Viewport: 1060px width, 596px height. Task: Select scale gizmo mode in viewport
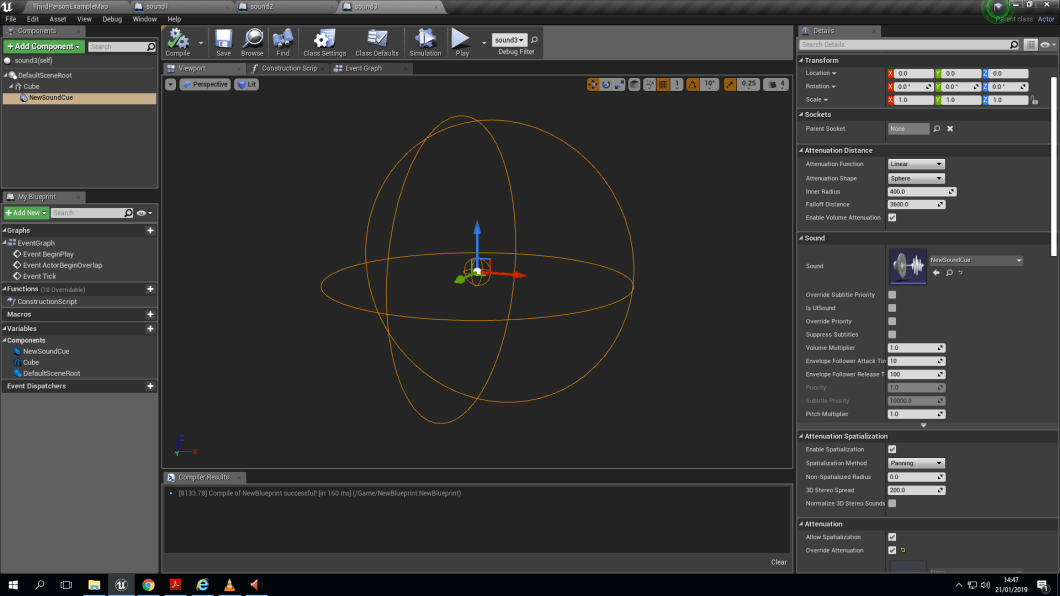(x=619, y=84)
